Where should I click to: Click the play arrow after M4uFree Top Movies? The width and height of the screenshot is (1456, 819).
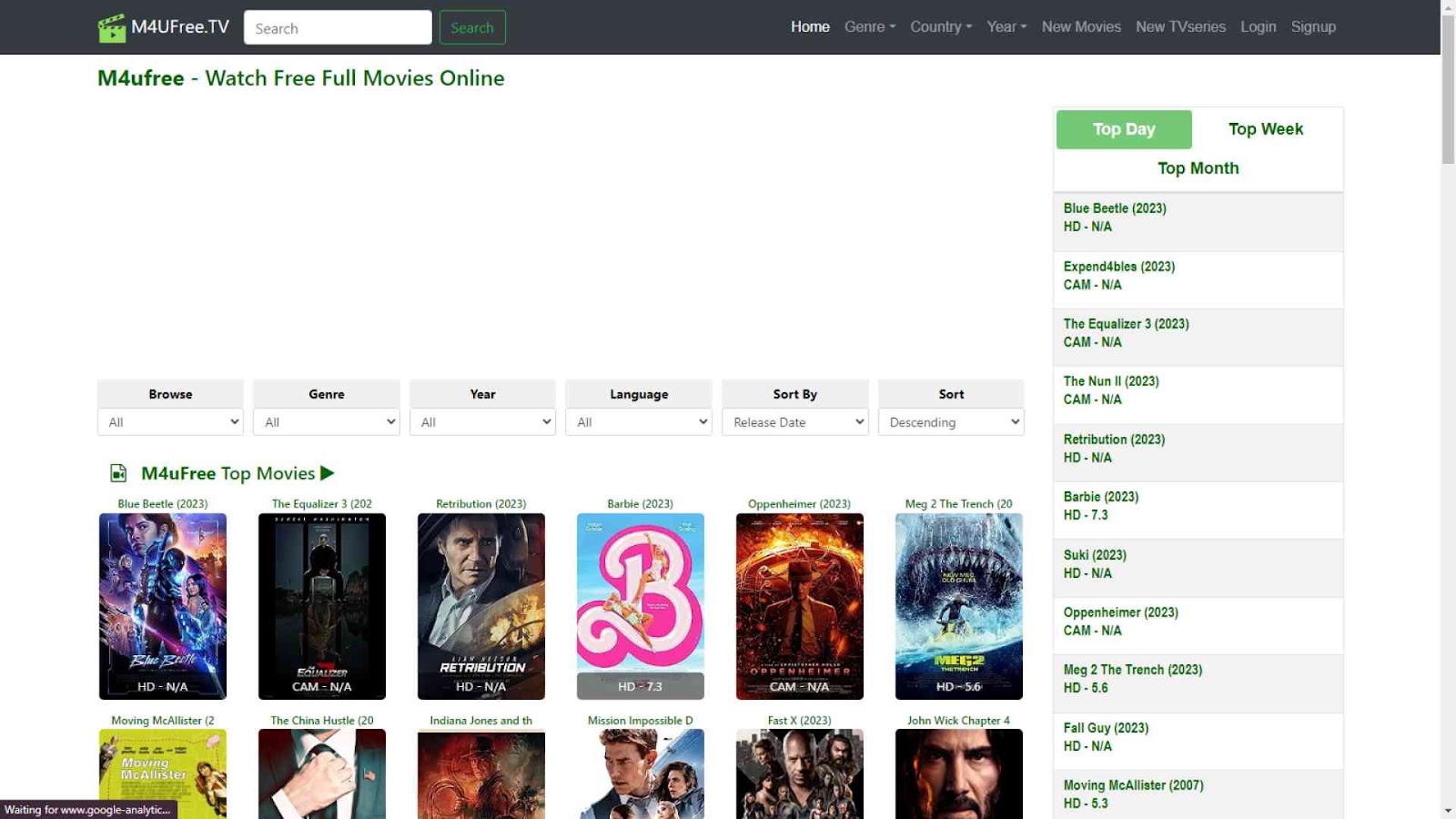coord(328,473)
